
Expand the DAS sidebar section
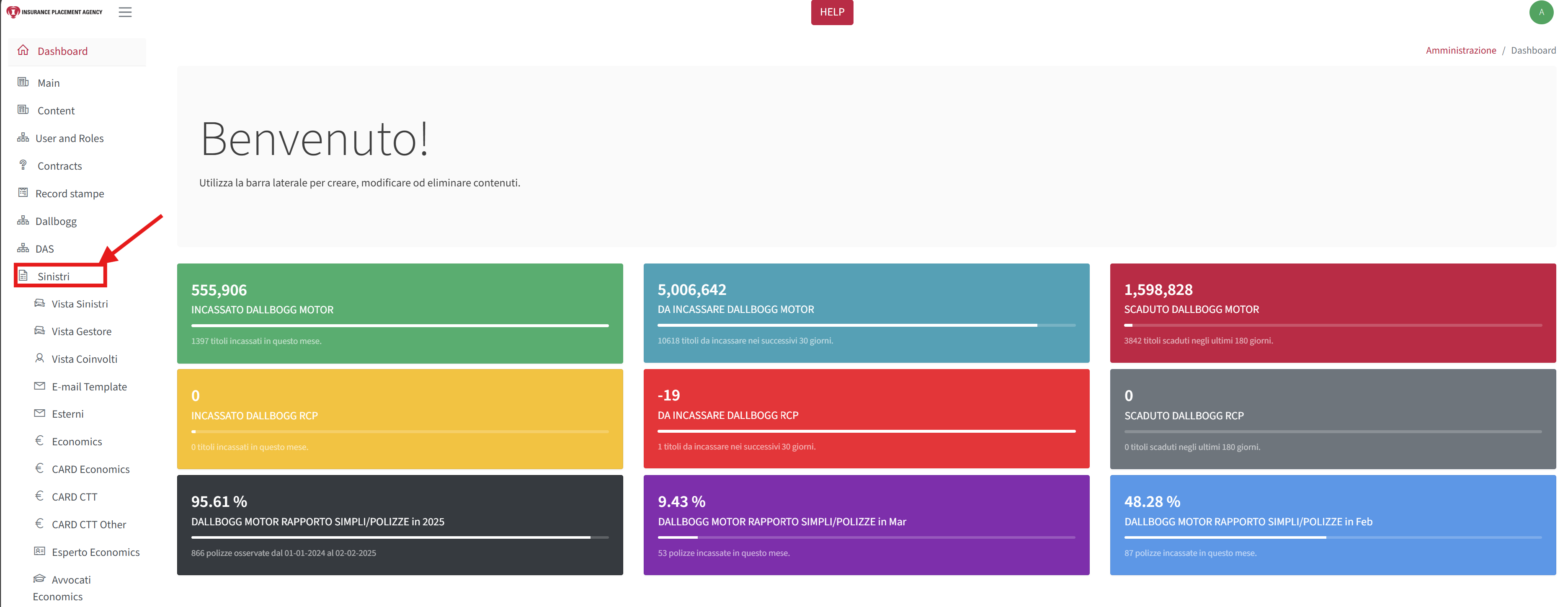tap(44, 249)
